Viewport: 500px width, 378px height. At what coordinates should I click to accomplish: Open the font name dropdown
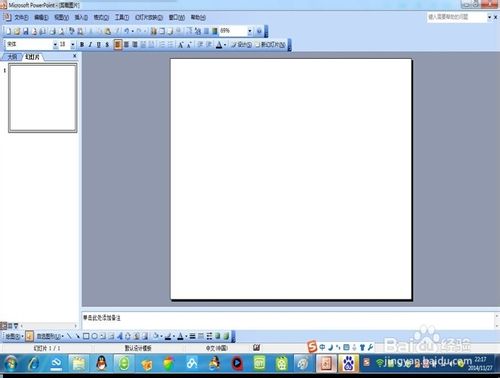point(55,45)
